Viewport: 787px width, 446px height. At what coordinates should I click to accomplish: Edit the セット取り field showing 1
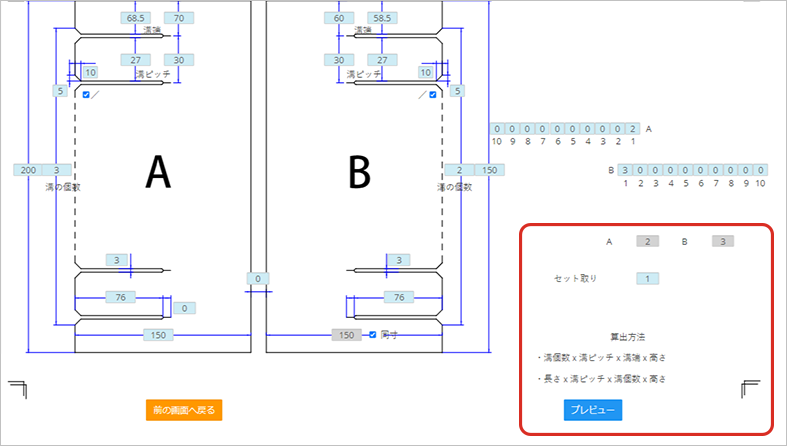647,278
